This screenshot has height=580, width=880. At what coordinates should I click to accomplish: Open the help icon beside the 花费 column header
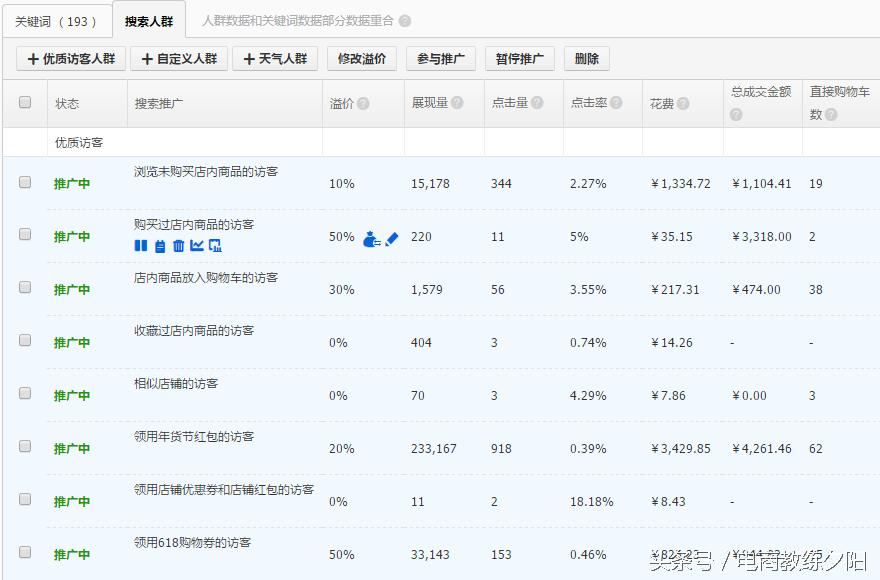(681, 102)
